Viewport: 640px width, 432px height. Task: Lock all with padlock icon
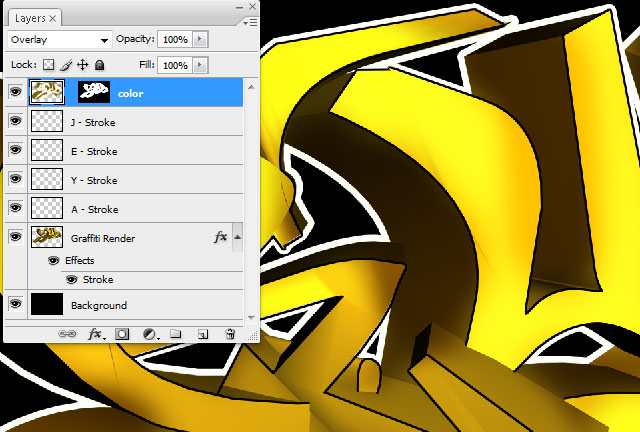[x=100, y=65]
